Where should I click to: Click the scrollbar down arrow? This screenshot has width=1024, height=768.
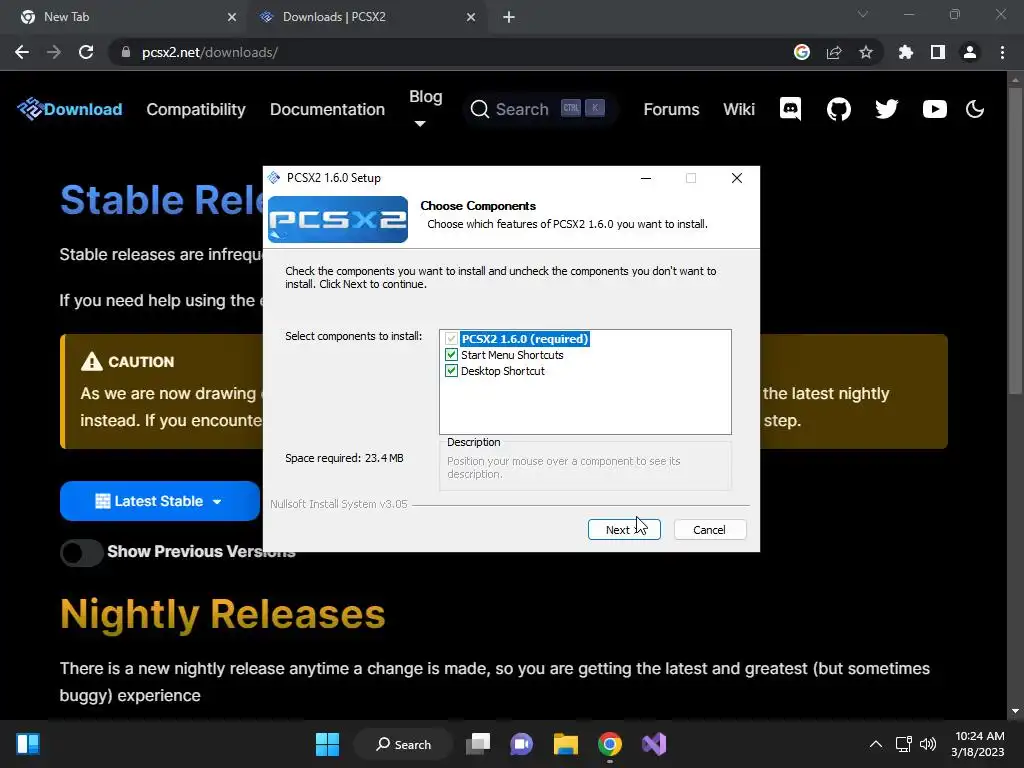(x=1015, y=711)
